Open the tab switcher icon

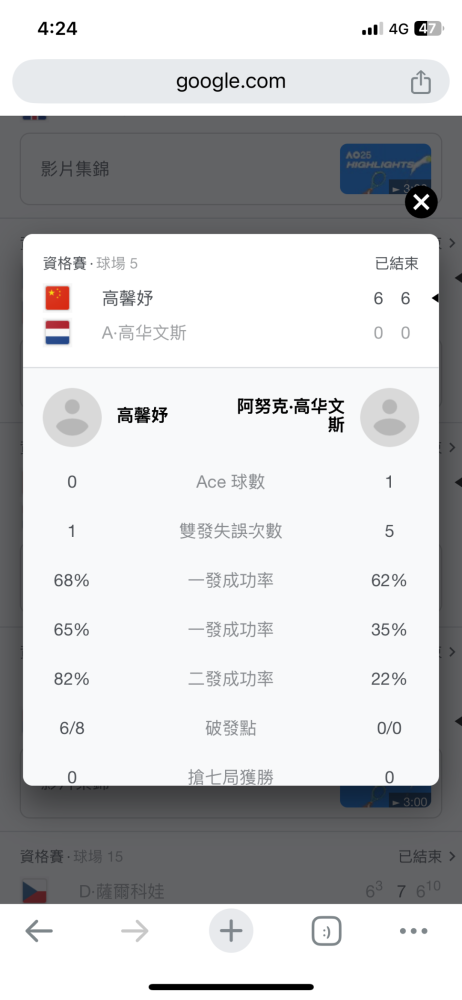click(x=327, y=931)
